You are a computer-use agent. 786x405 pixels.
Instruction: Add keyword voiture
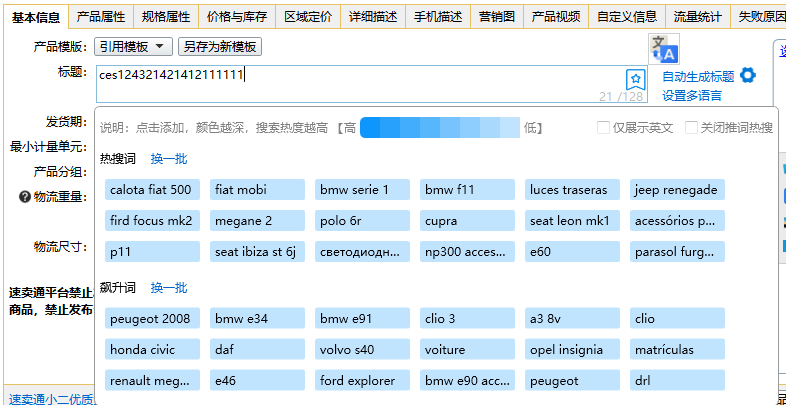click(467, 349)
